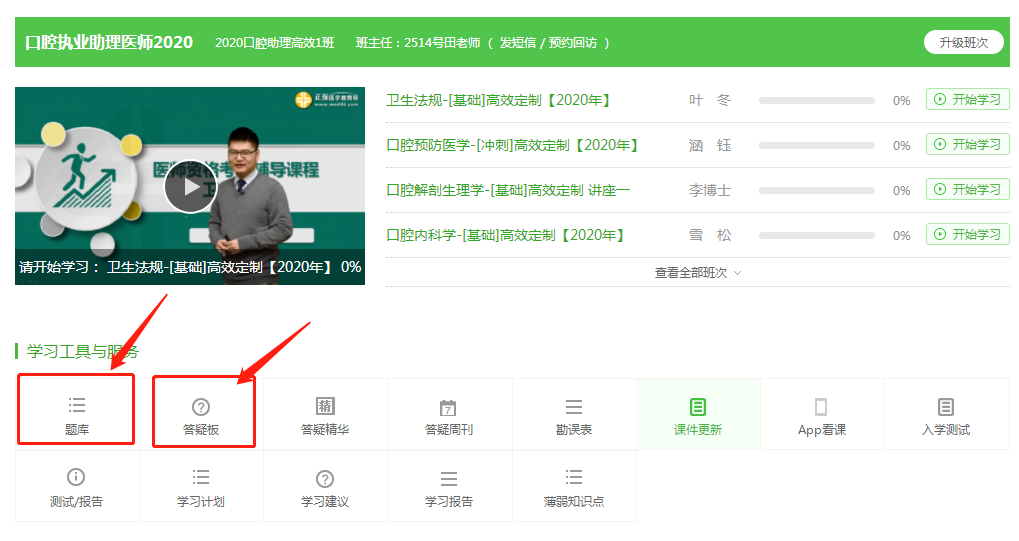Click 开始学习 for 口腔内科学 course
Screen dimensions: 1019x541
tap(967, 235)
